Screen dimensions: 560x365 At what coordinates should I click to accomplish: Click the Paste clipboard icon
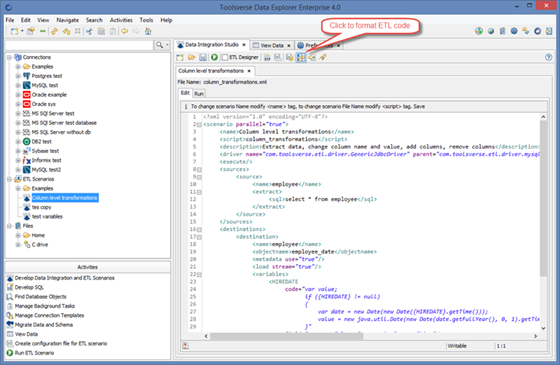click(x=113, y=31)
